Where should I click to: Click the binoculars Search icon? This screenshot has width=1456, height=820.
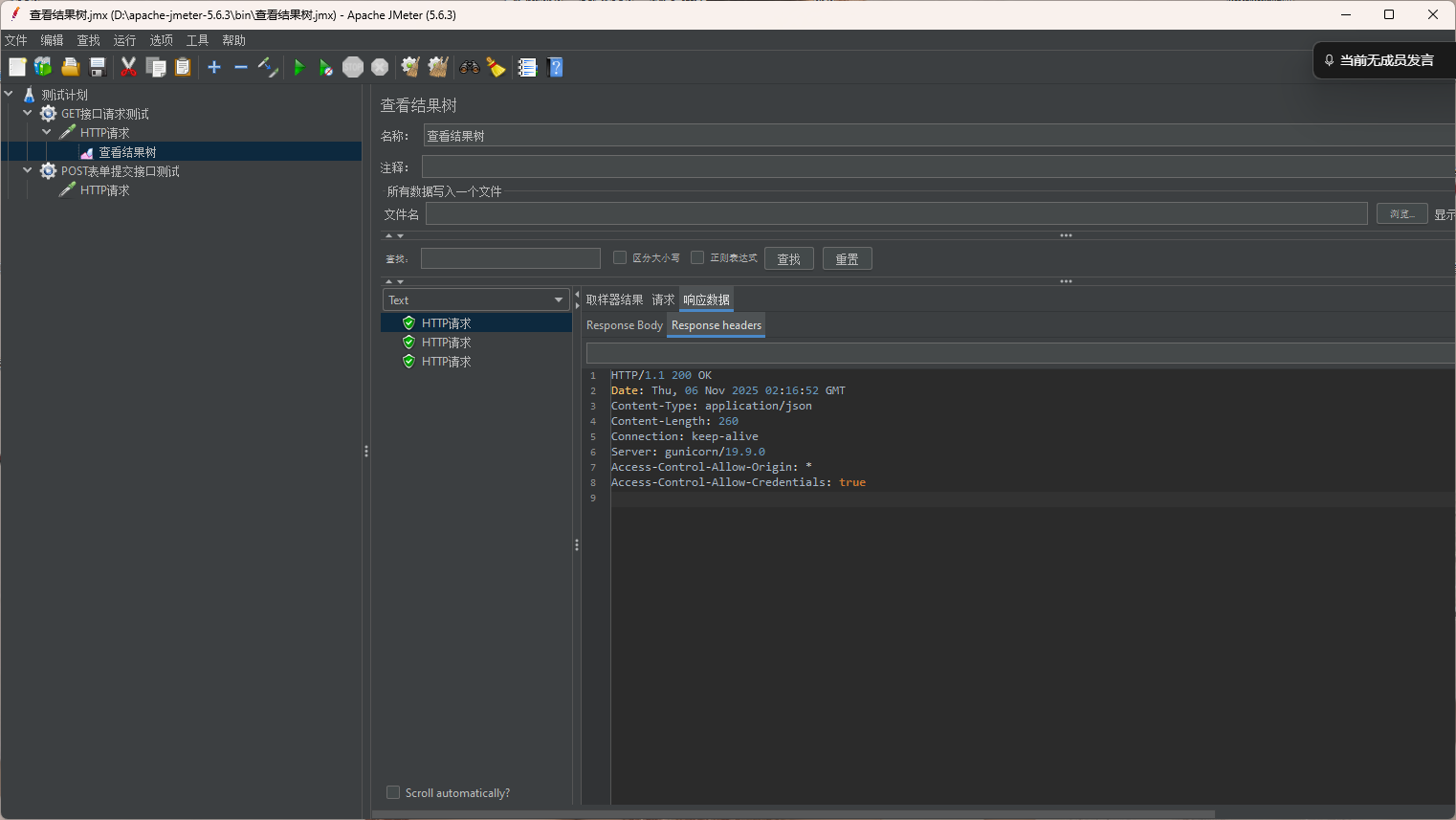tap(469, 67)
